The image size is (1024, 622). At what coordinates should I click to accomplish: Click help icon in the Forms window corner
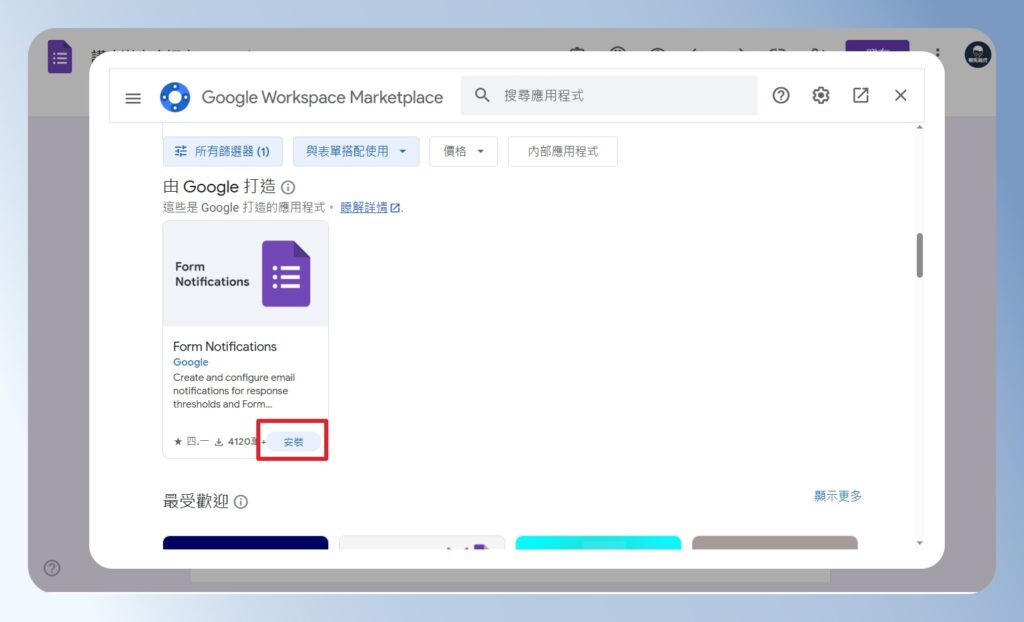[x=52, y=568]
